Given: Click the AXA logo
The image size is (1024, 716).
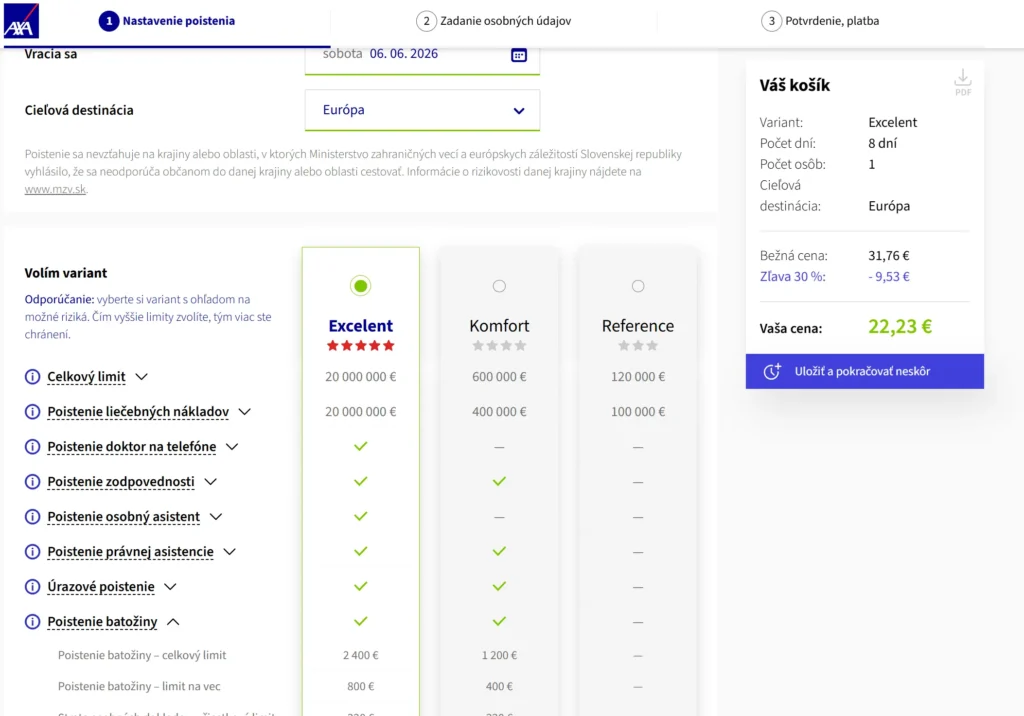Looking at the screenshot, I should pyautogui.click(x=21, y=20).
